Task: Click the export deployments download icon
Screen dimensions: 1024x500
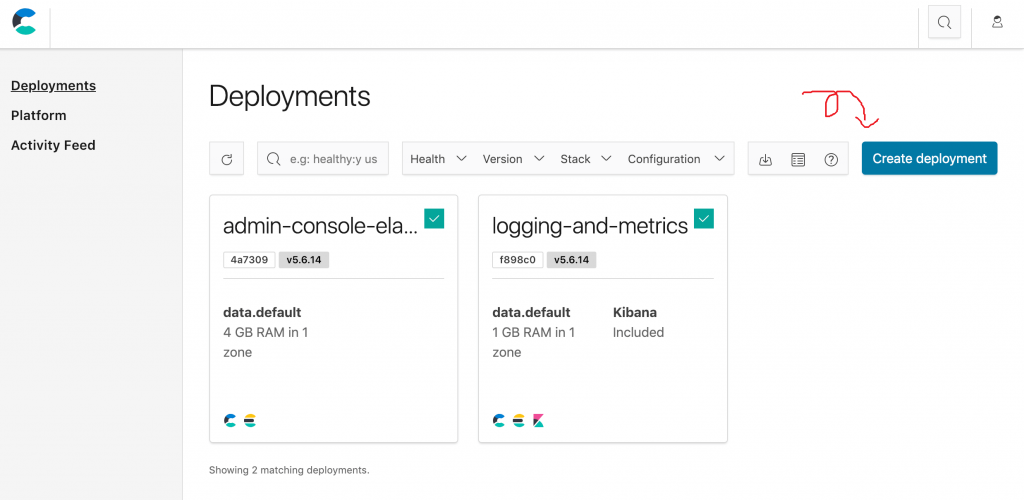Action: click(765, 159)
